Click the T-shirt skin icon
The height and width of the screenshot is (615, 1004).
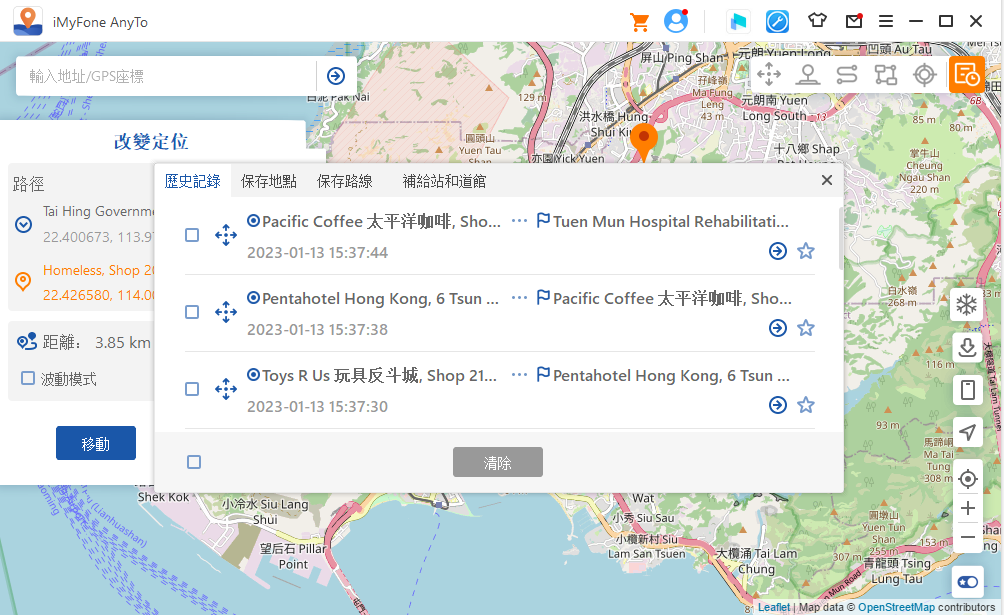pyautogui.click(x=817, y=21)
